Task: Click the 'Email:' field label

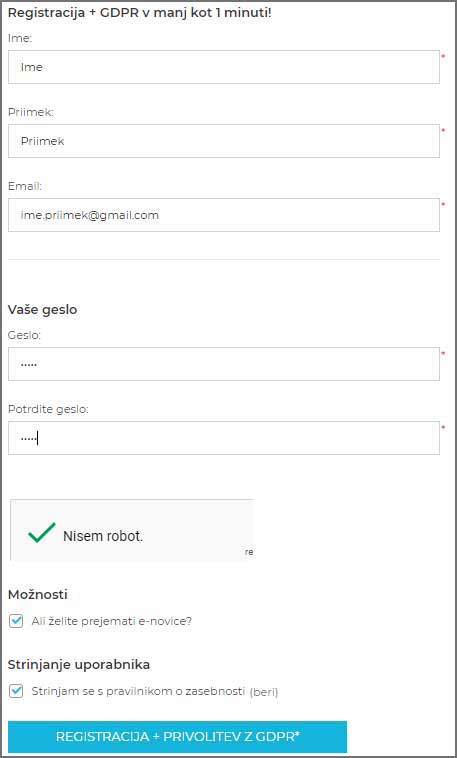Action: pyautogui.click(x=25, y=186)
